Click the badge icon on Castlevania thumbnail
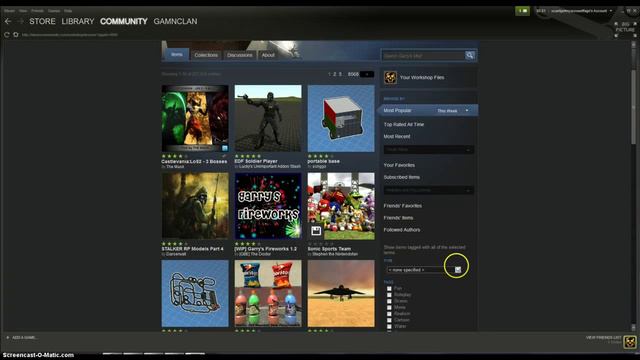This screenshot has width=640, height=360. [224, 148]
